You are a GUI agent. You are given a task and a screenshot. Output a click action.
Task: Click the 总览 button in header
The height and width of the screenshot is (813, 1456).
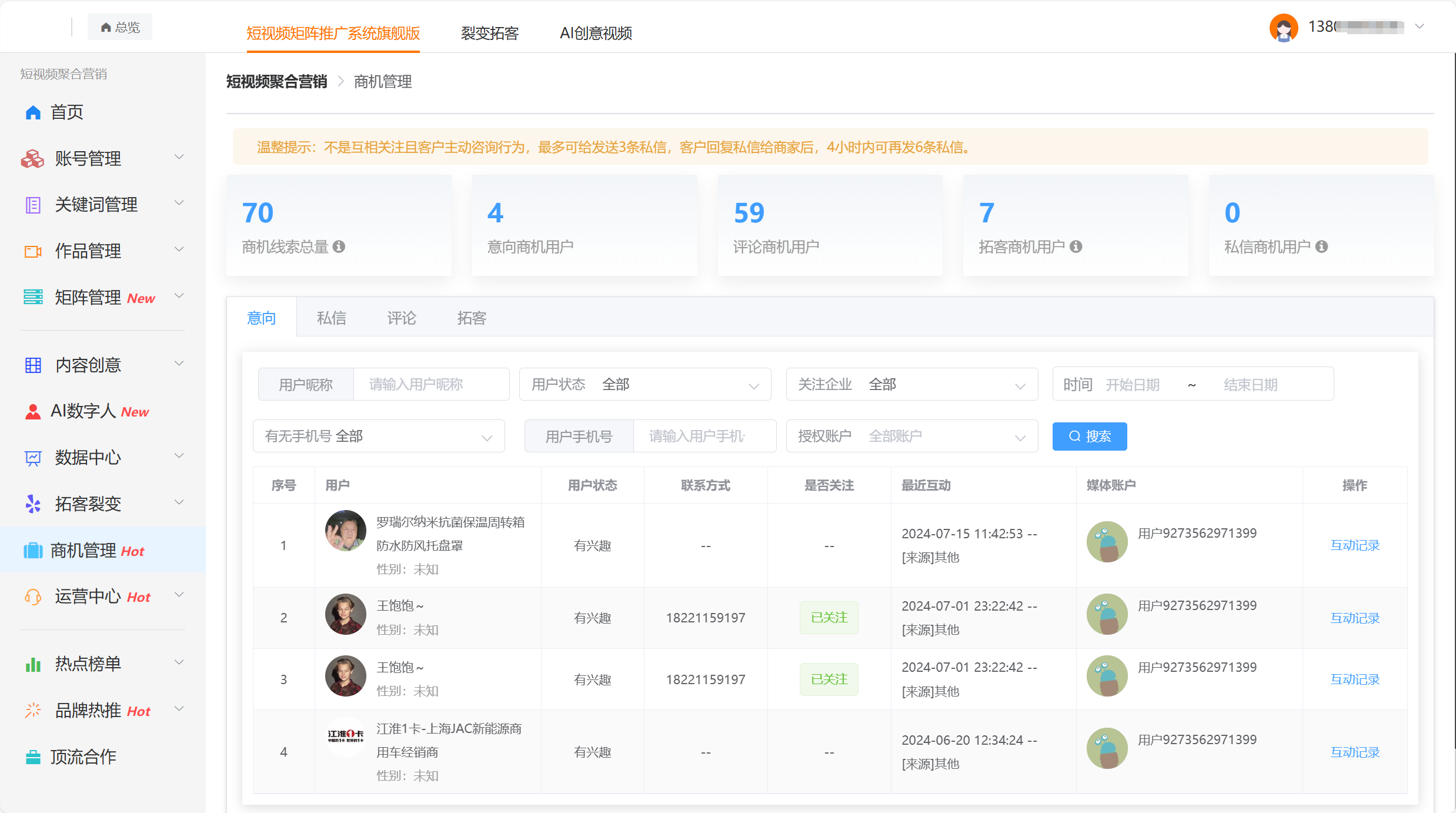click(120, 27)
